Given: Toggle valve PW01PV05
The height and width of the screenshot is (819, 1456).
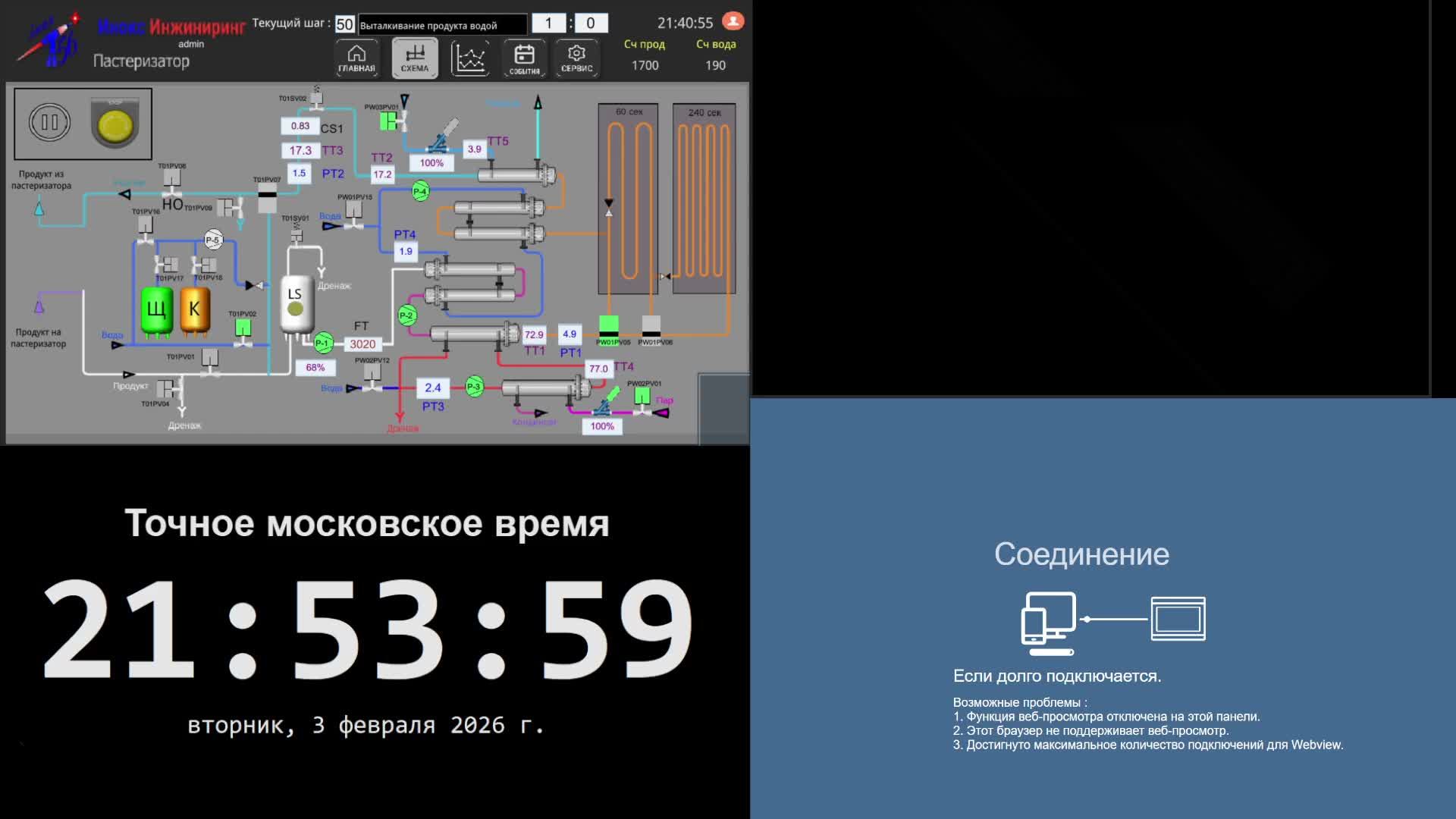Looking at the screenshot, I should pos(609,325).
